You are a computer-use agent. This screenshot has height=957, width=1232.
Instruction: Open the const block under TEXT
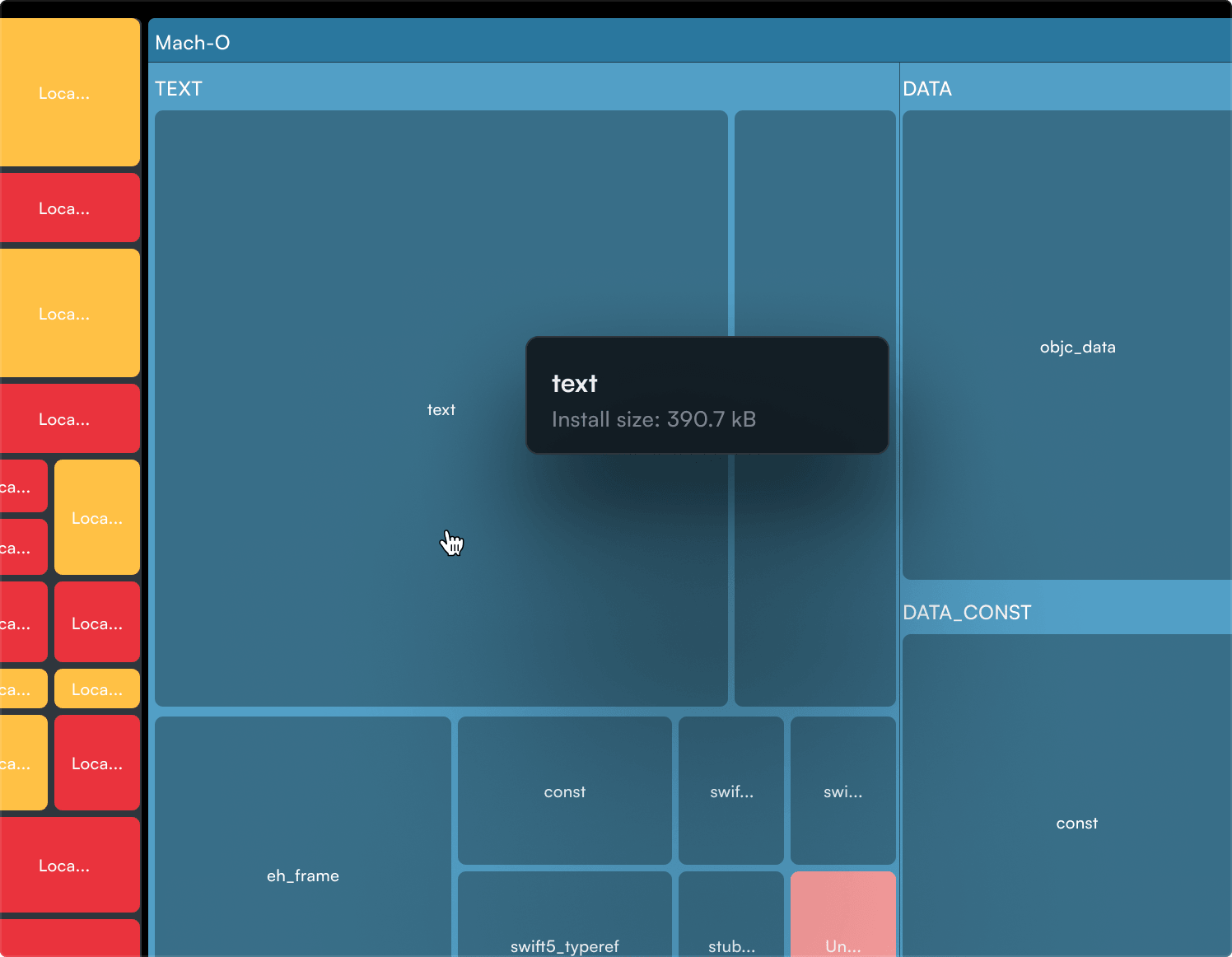coord(564,791)
